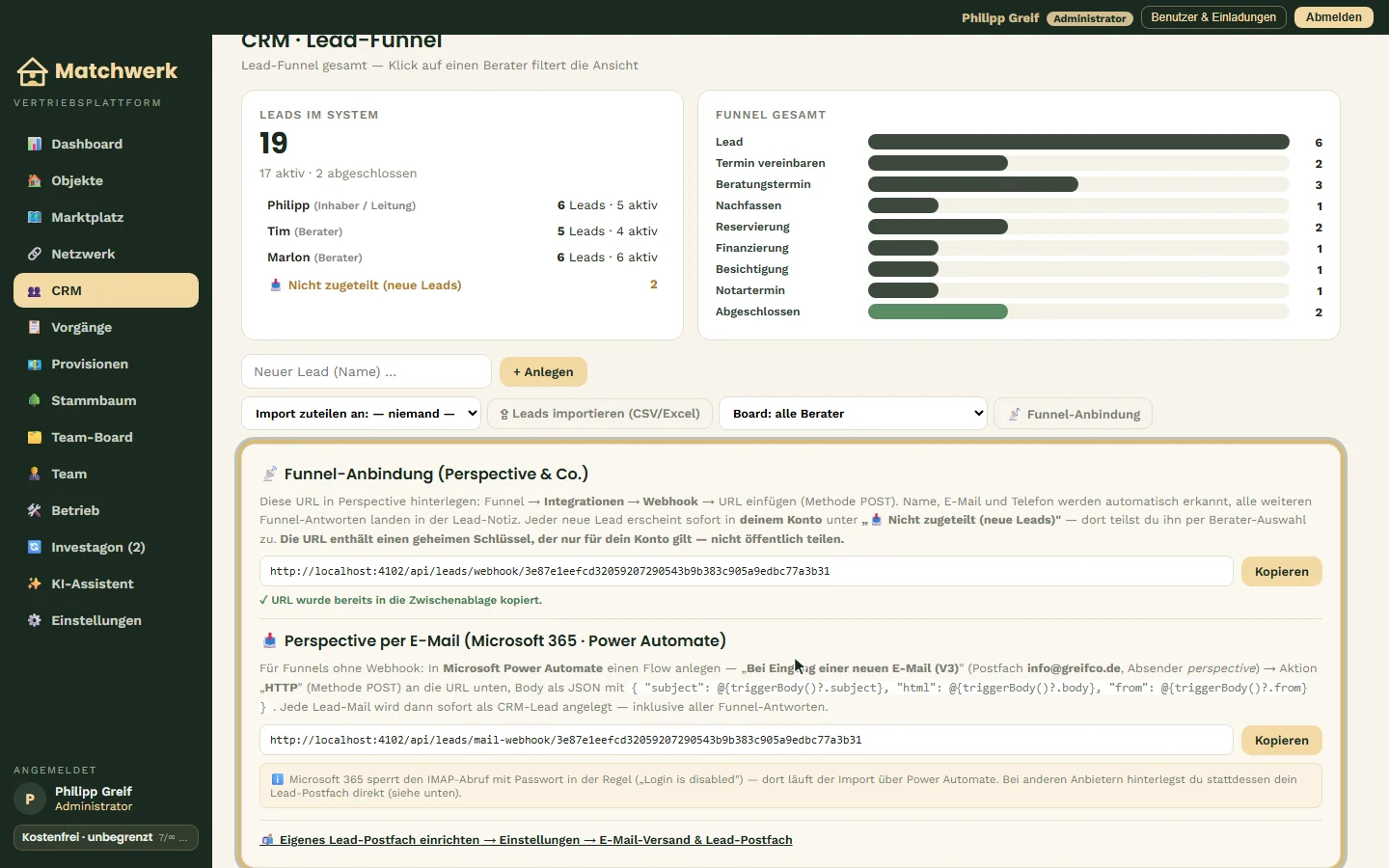Copy the mail-webhook URL with Kopieren
Screen dimensions: 1389x868
1281,740
